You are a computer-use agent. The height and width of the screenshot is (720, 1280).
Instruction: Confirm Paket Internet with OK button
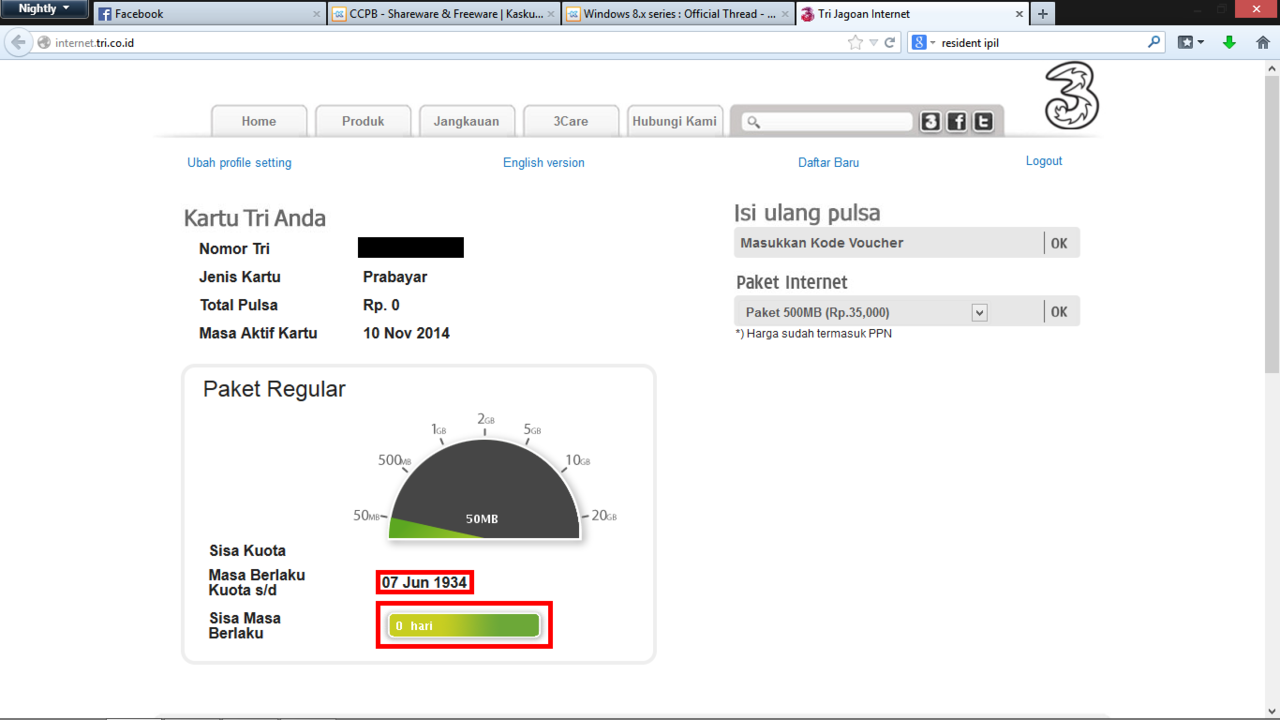click(1059, 312)
